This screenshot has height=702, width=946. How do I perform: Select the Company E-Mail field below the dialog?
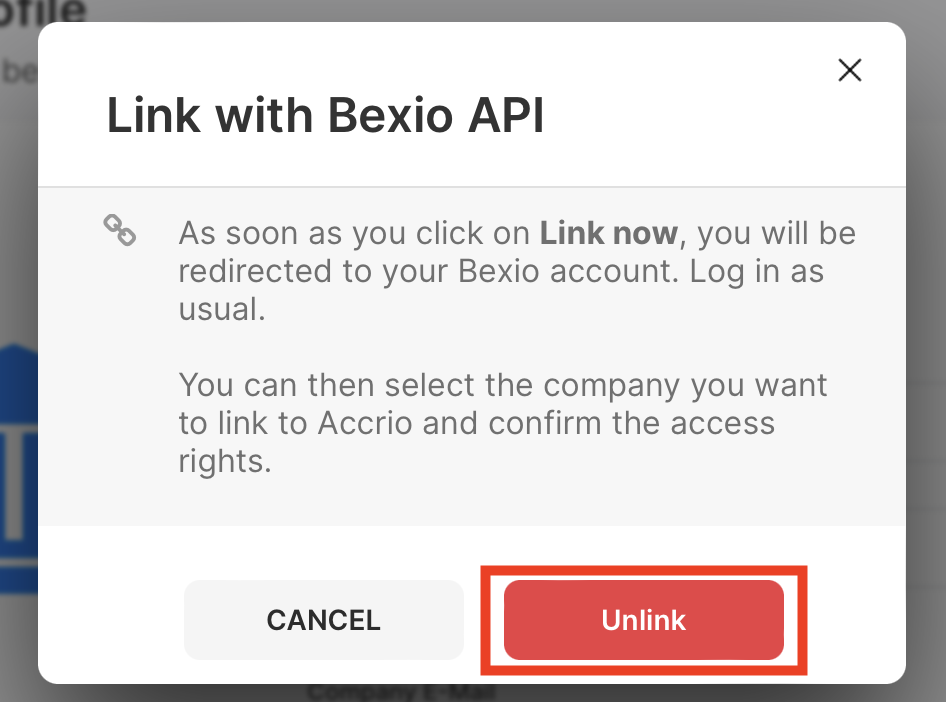[401, 692]
